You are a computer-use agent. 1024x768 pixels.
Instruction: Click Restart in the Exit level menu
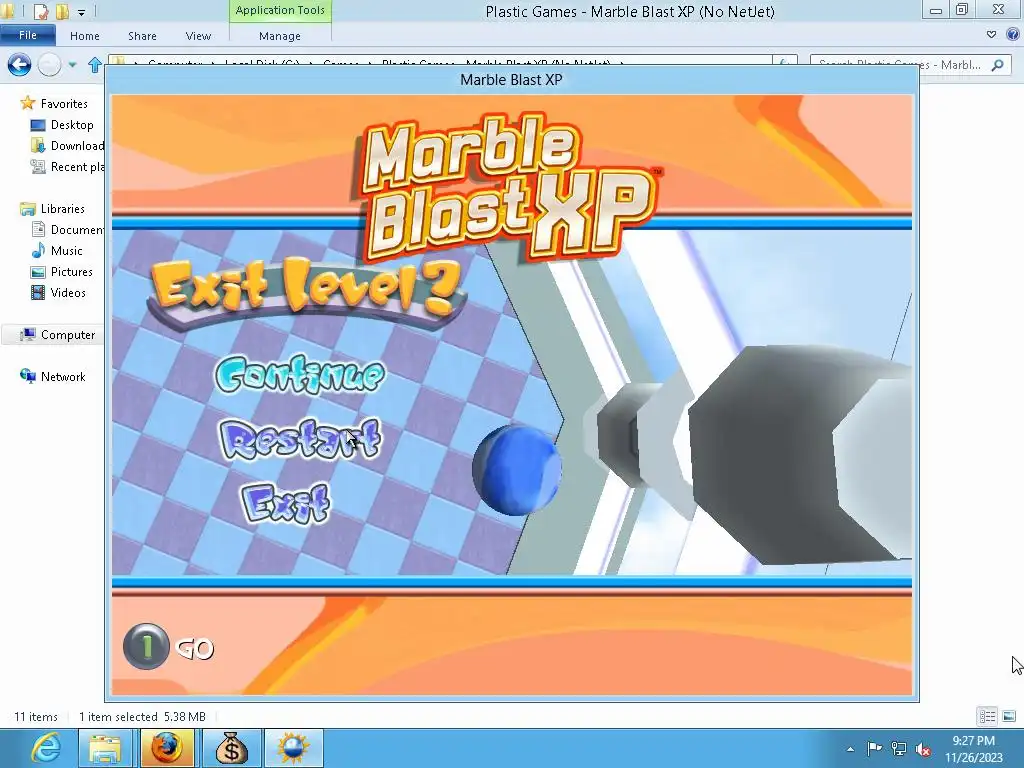300,438
